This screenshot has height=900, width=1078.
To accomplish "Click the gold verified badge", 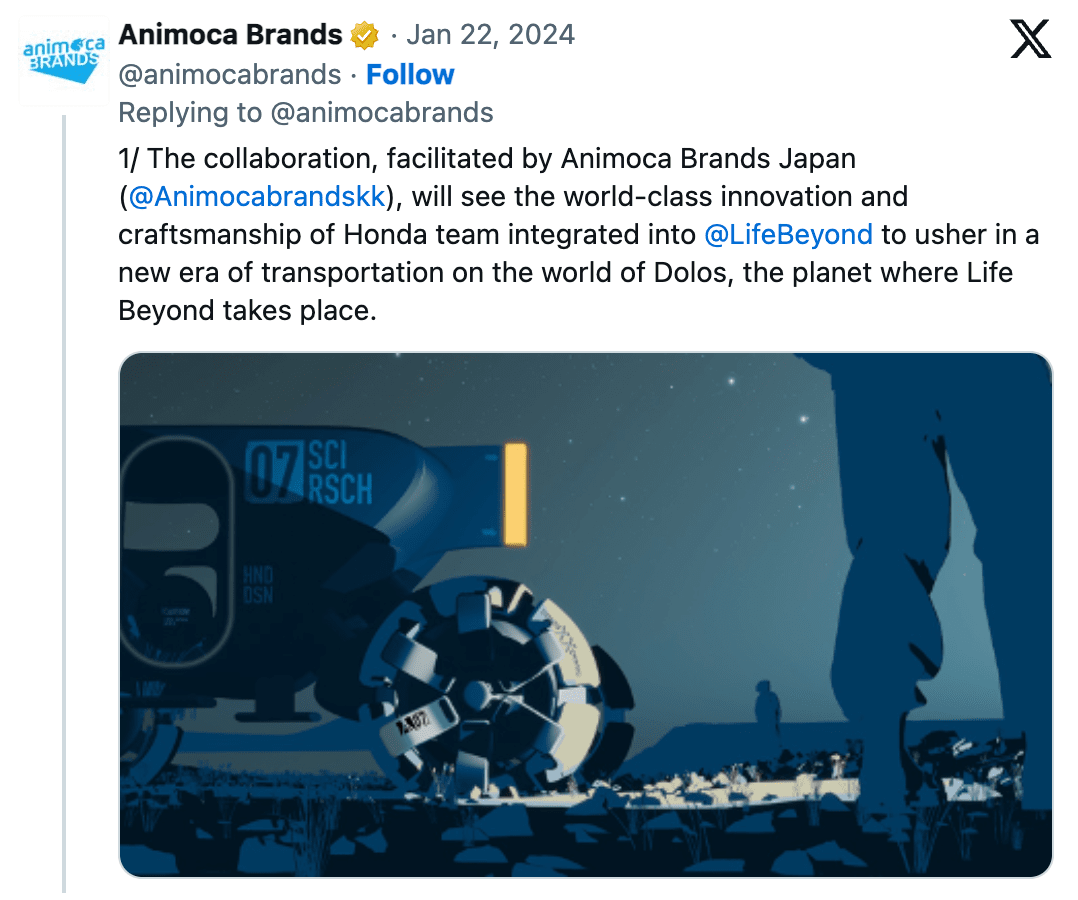I will point(365,36).
